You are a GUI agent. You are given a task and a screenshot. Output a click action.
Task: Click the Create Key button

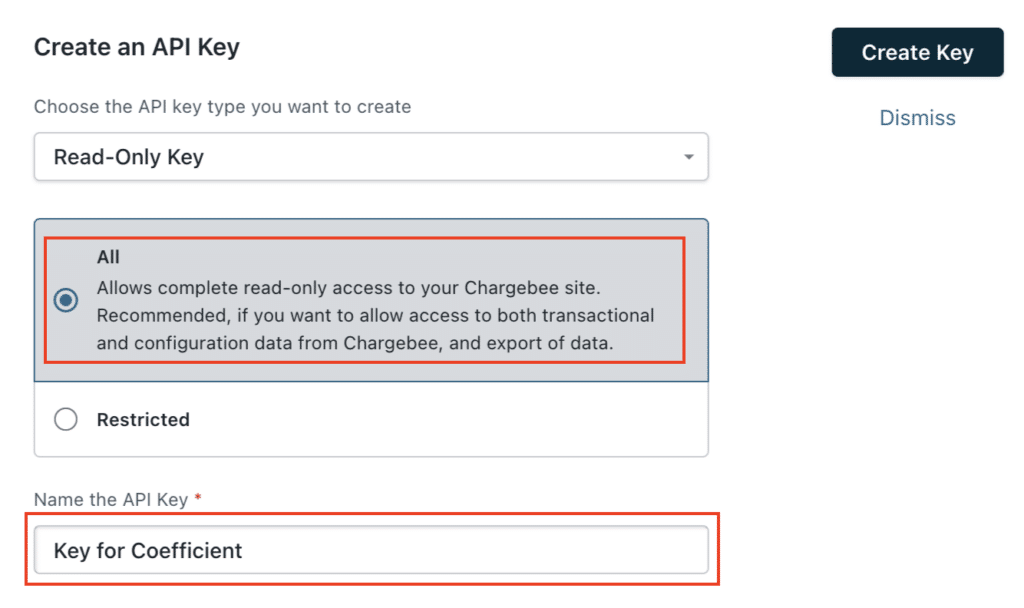917,52
